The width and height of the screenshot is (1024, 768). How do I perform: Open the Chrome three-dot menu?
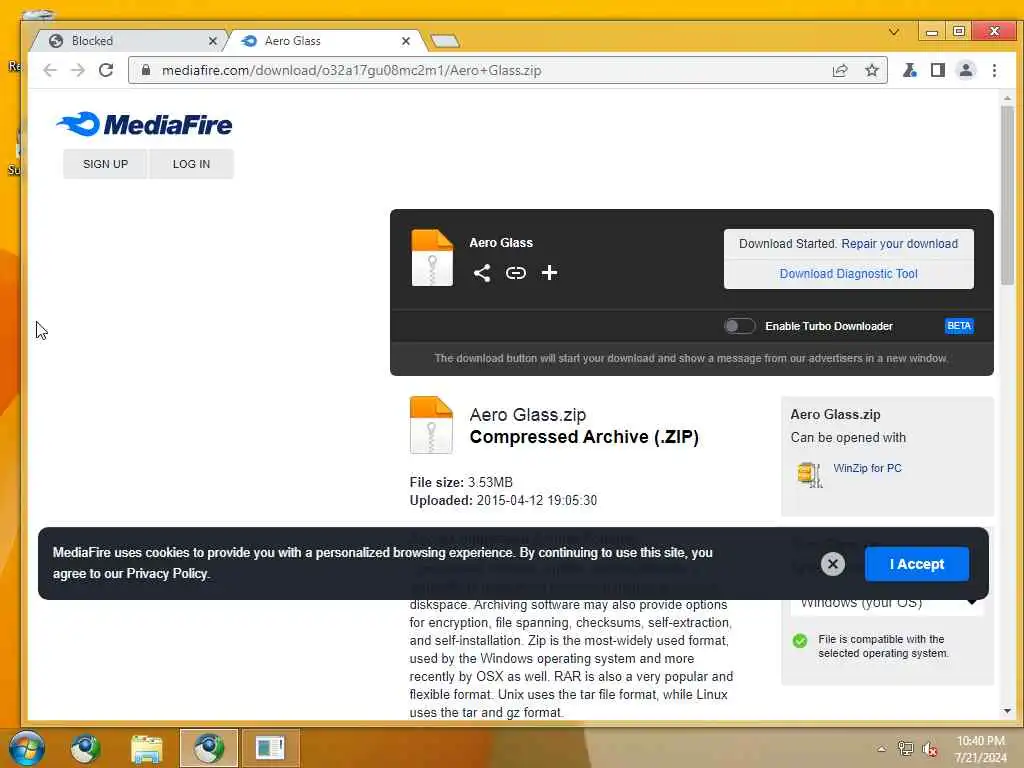[x=994, y=70]
